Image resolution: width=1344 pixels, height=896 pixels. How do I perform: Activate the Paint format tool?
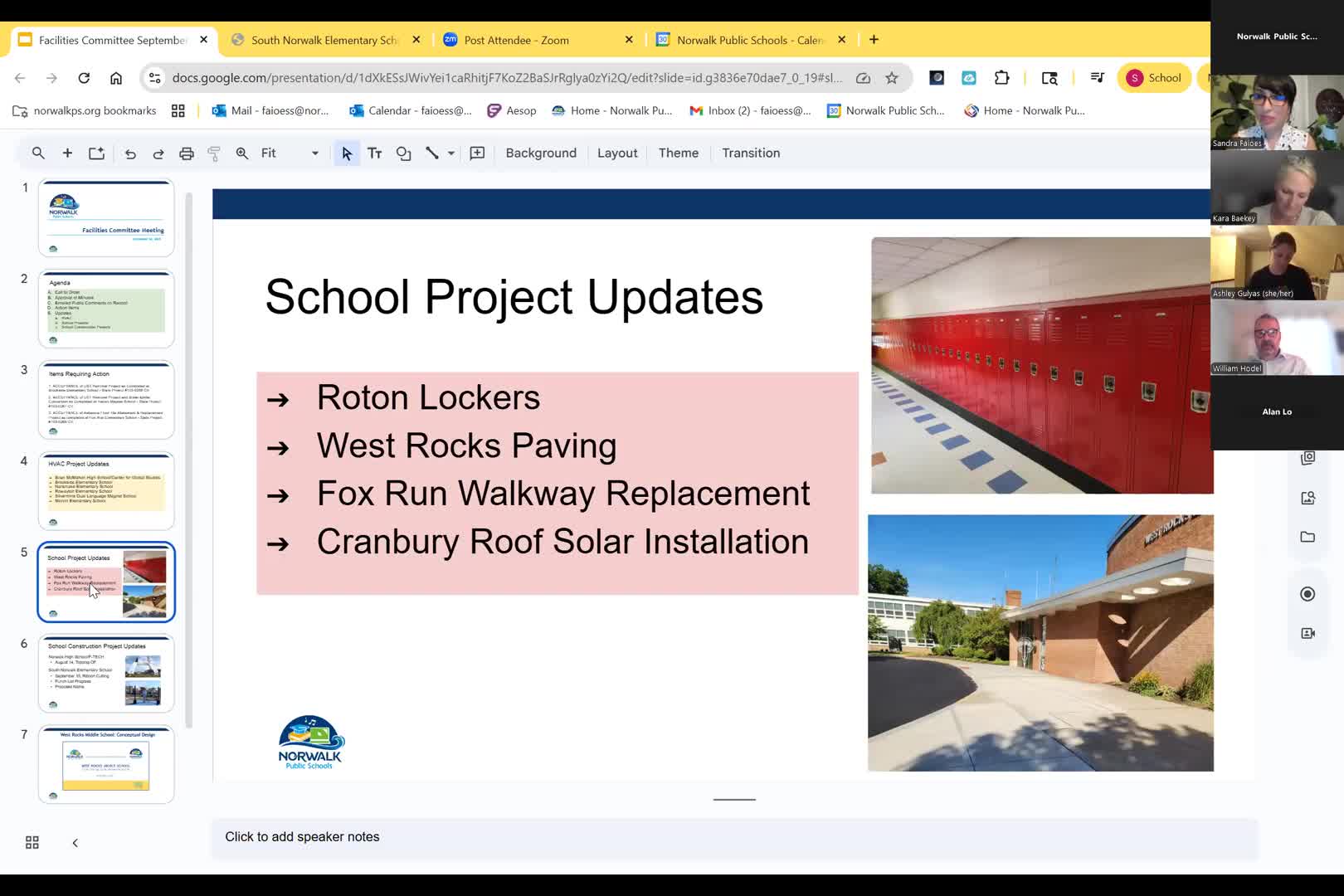[213, 153]
